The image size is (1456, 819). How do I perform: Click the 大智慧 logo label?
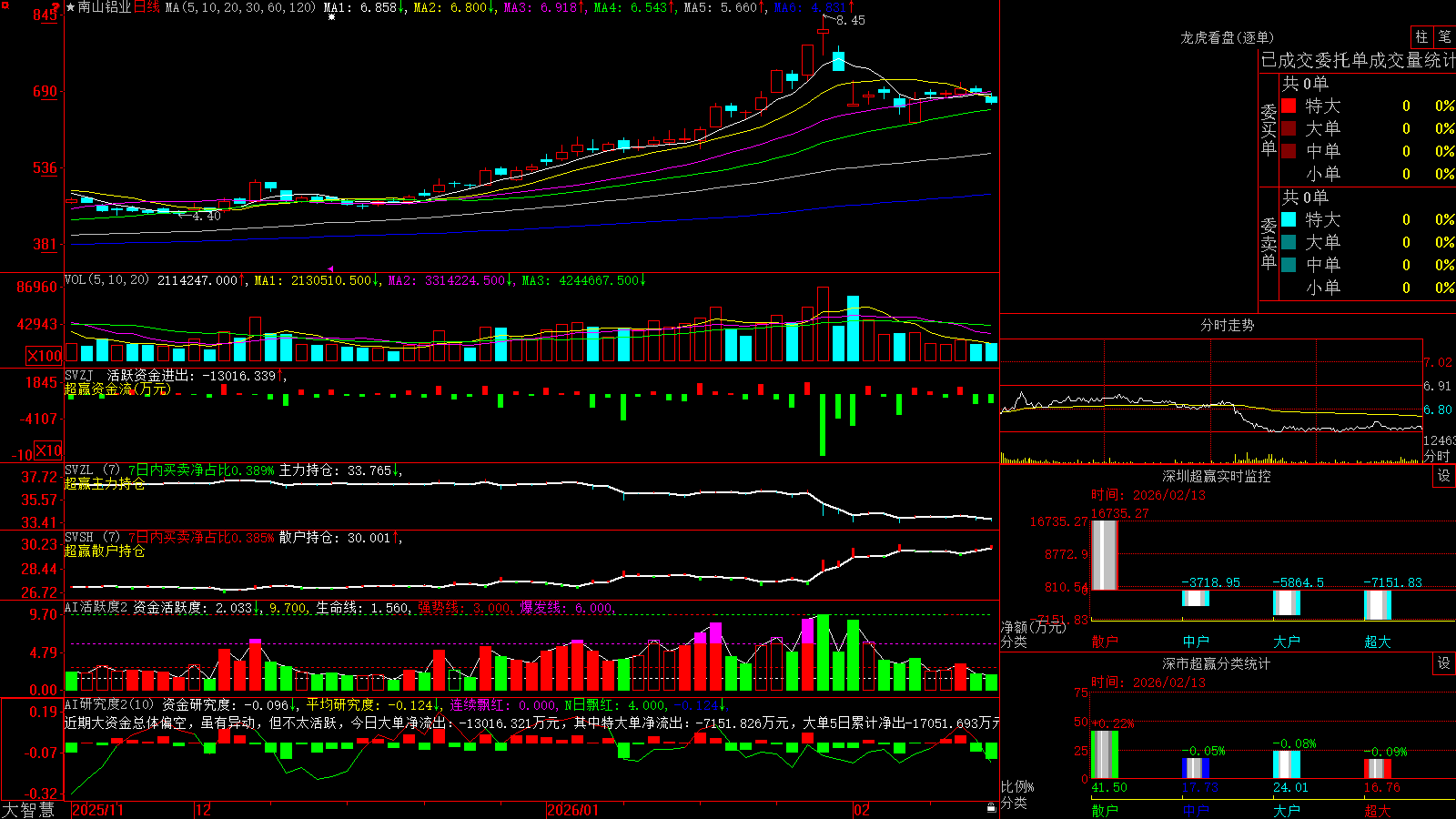tap(28, 809)
